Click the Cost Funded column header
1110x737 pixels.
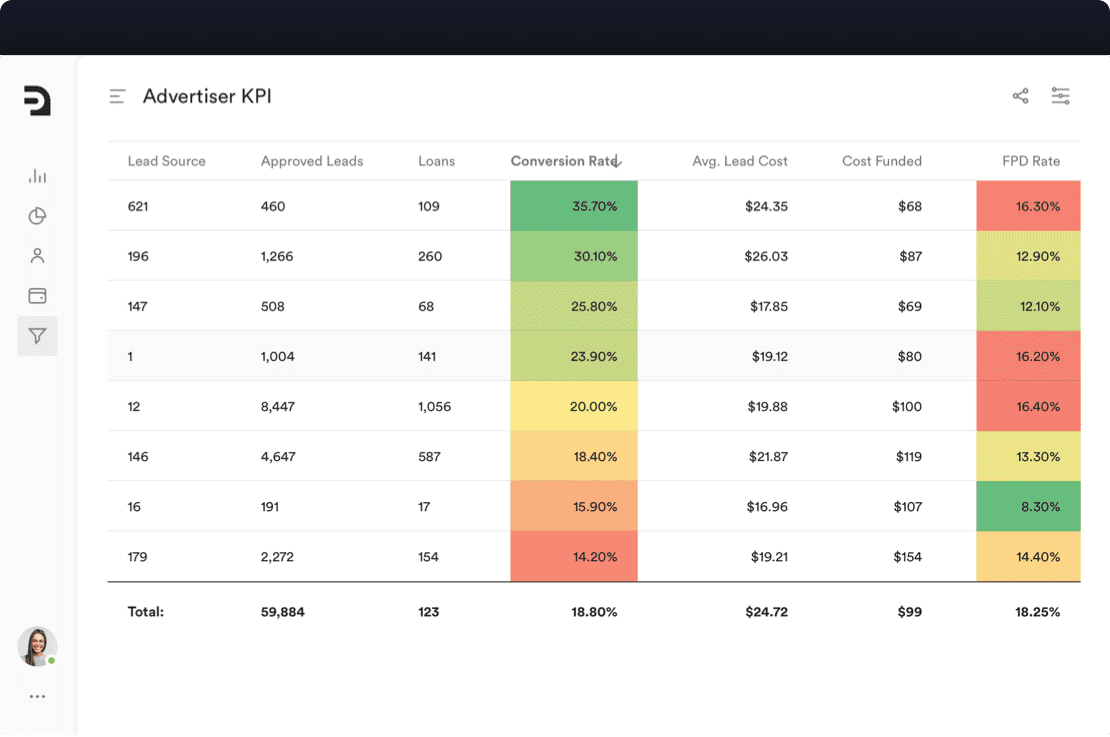[881, 160]
